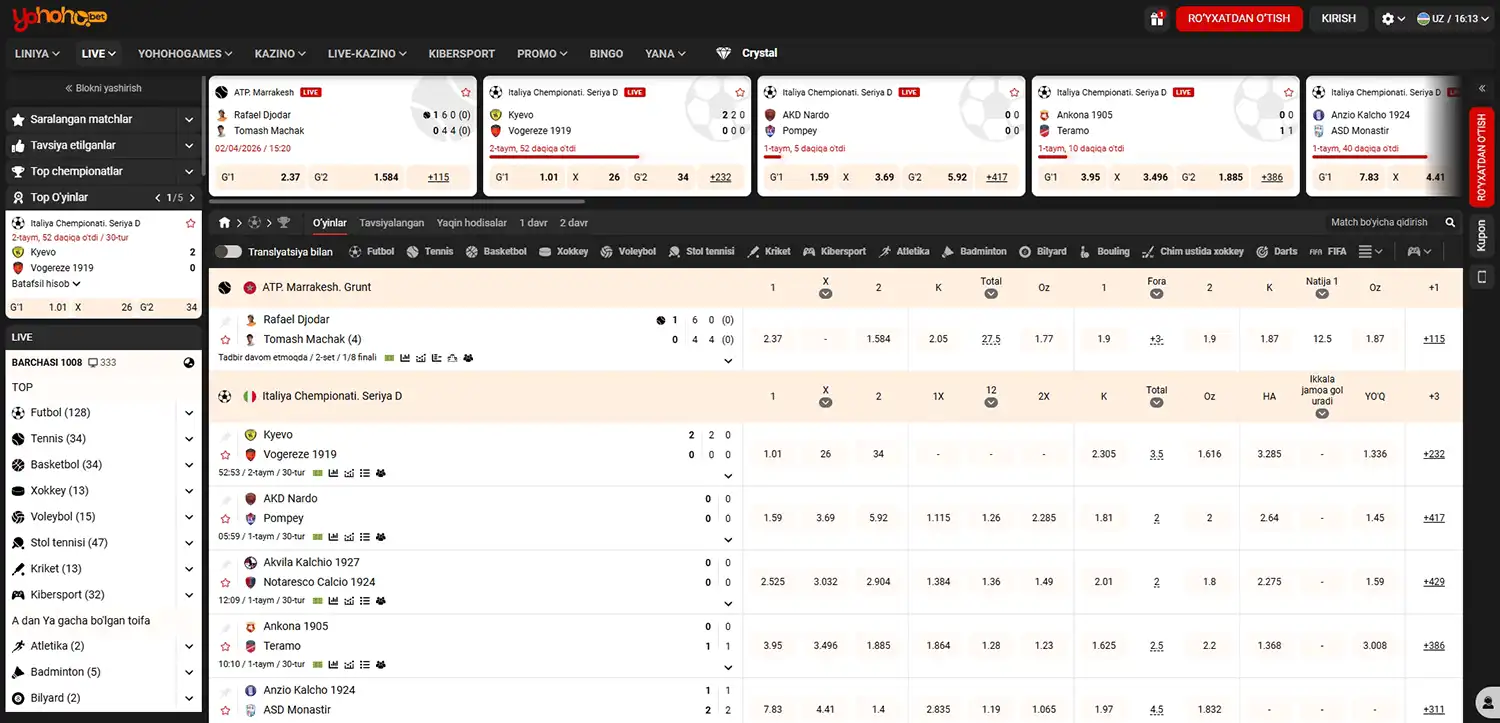Click Blokni yashirish to hide the sidebar
Image resolution: width=1500 pixels, height=723 pixels.
coord(103,88)
